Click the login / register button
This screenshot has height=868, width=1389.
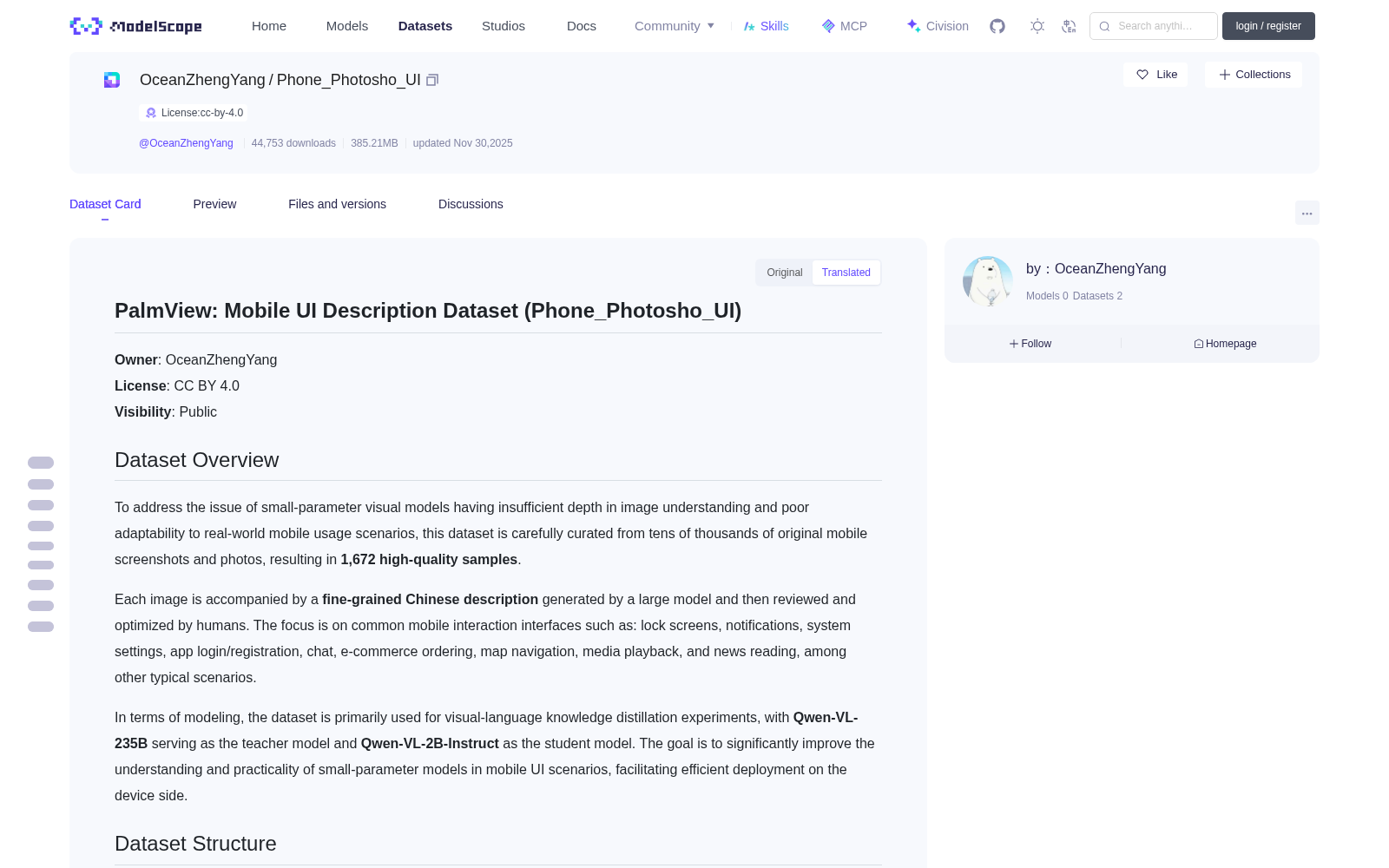pyautogui.click(x=1268, y=26)
